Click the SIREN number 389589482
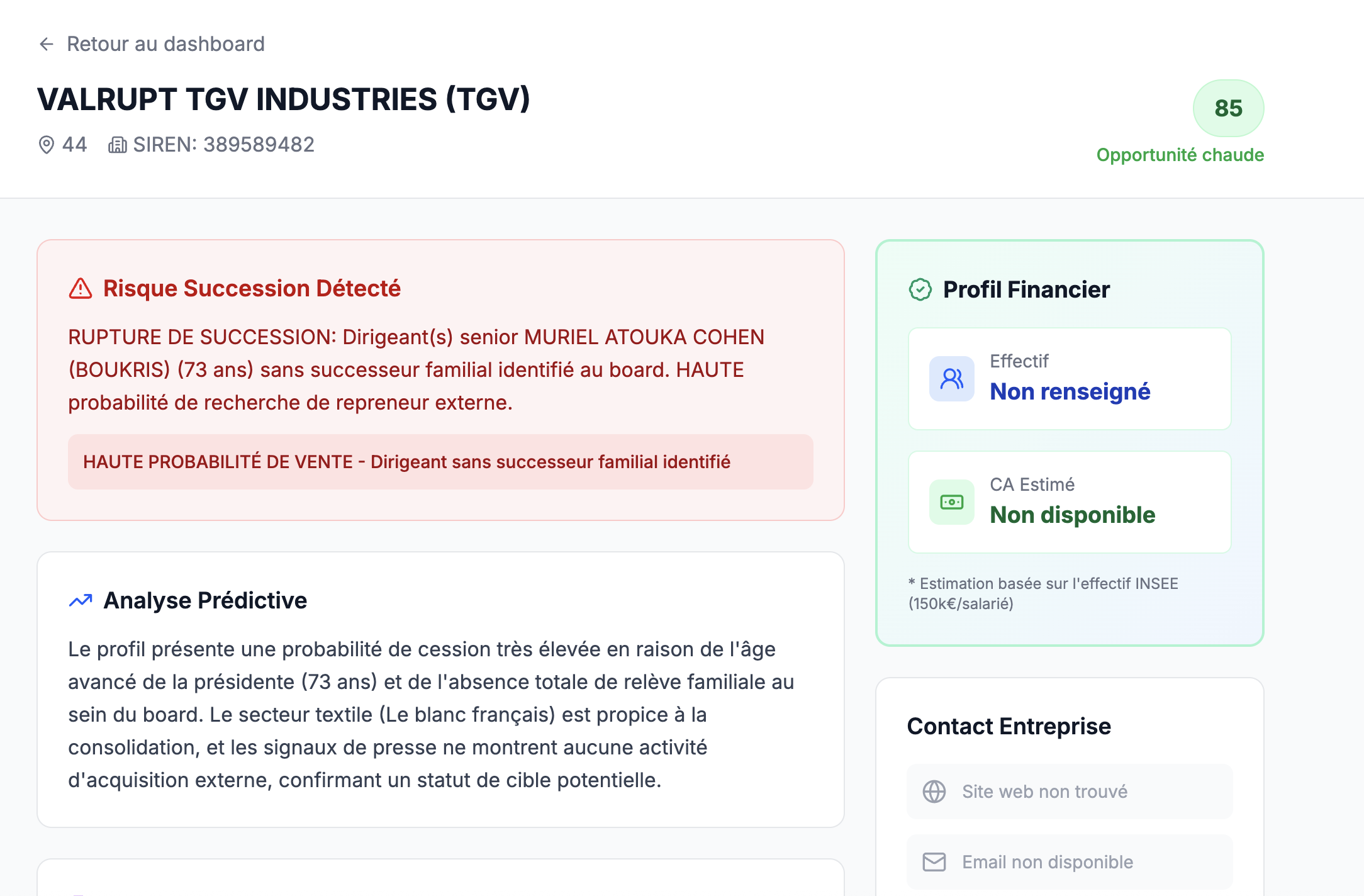 259,145
